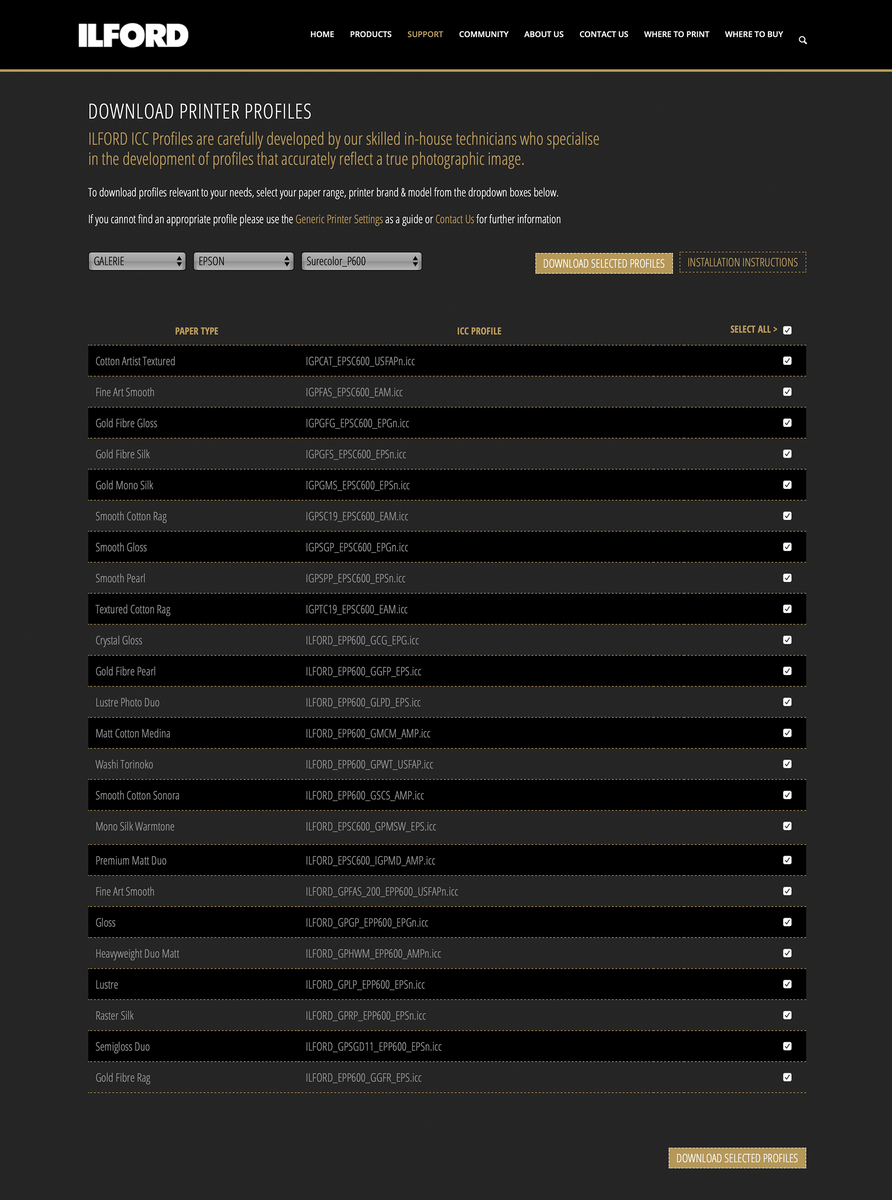Open the EPSON printer brand dropdown
The height and width of the screenshot is (1200, 892).
(243, 261)
